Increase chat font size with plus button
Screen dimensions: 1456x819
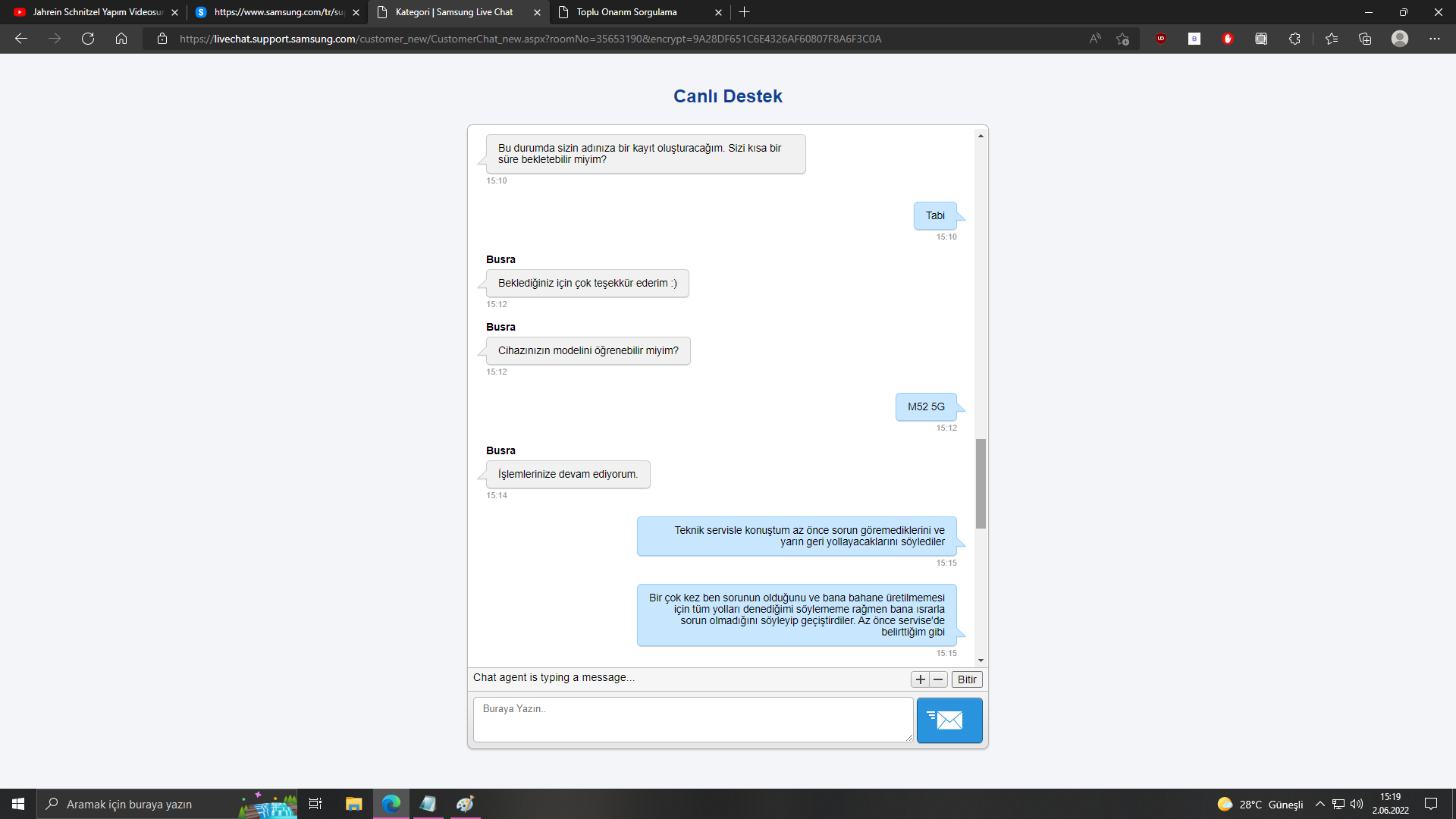pos(920,679)
